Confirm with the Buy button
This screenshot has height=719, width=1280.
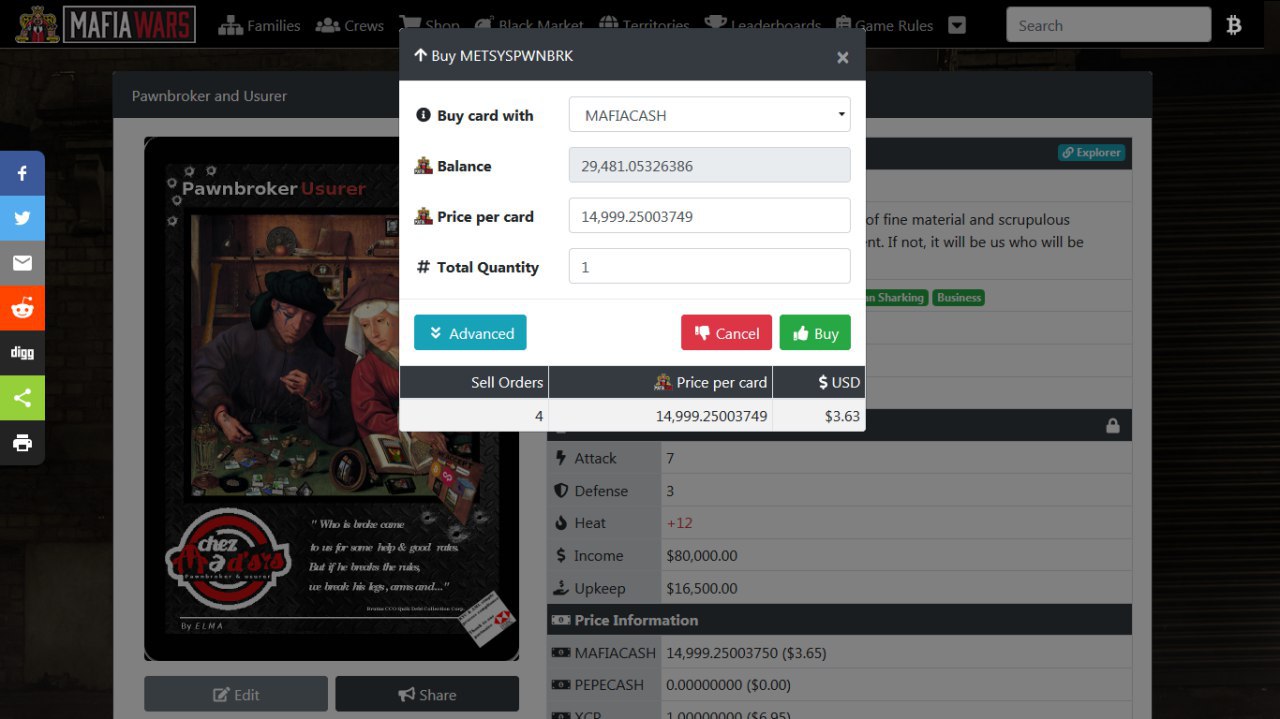tap(815, 333)
